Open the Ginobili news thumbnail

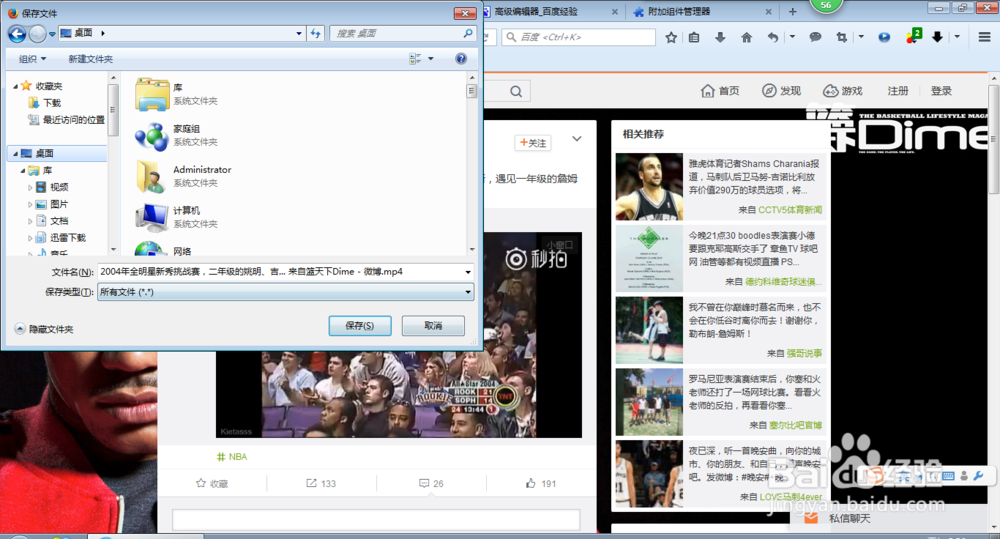tap(649, 187)
